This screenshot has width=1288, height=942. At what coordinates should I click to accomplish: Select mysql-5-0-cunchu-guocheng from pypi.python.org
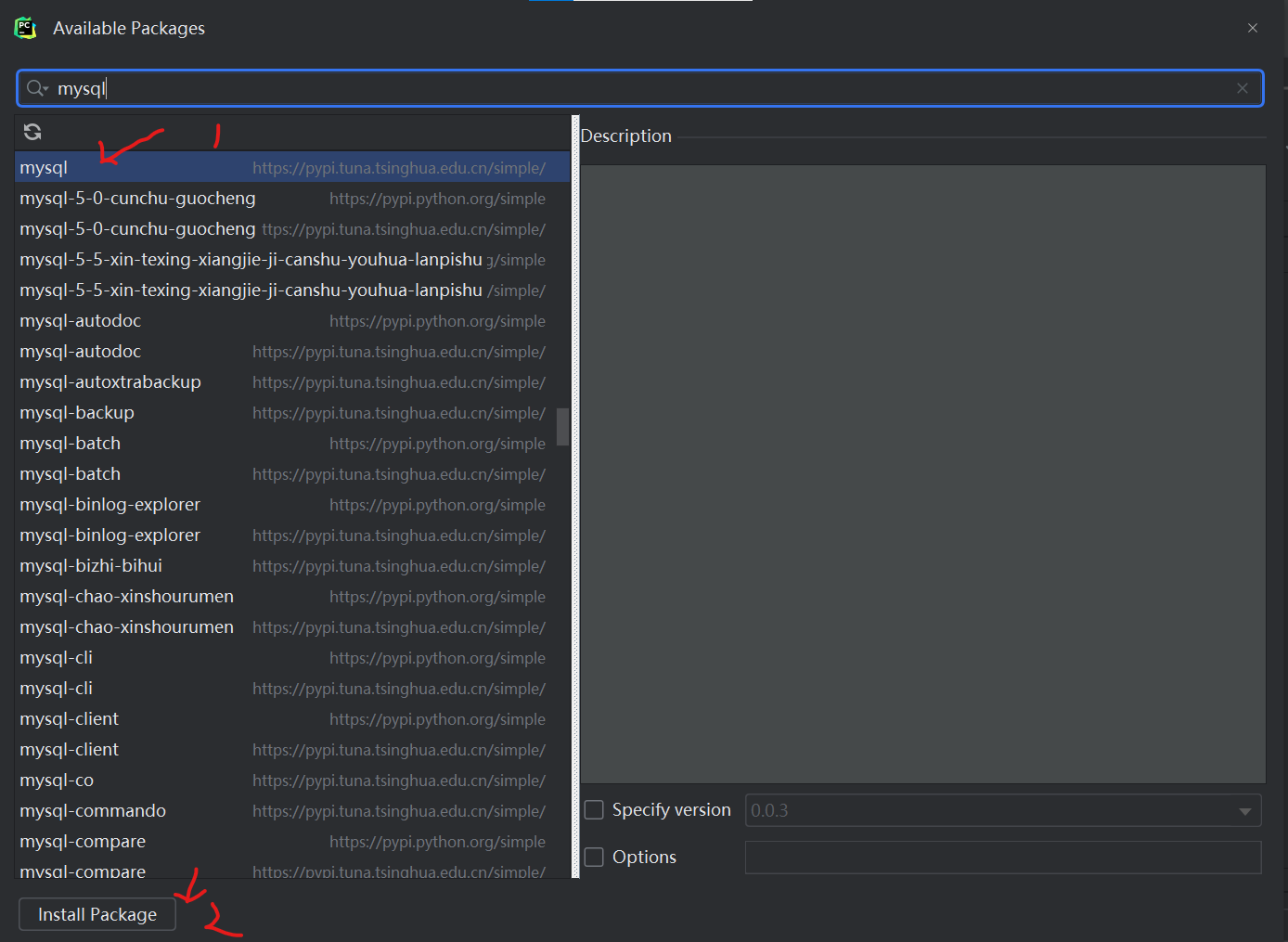[292, 198]
